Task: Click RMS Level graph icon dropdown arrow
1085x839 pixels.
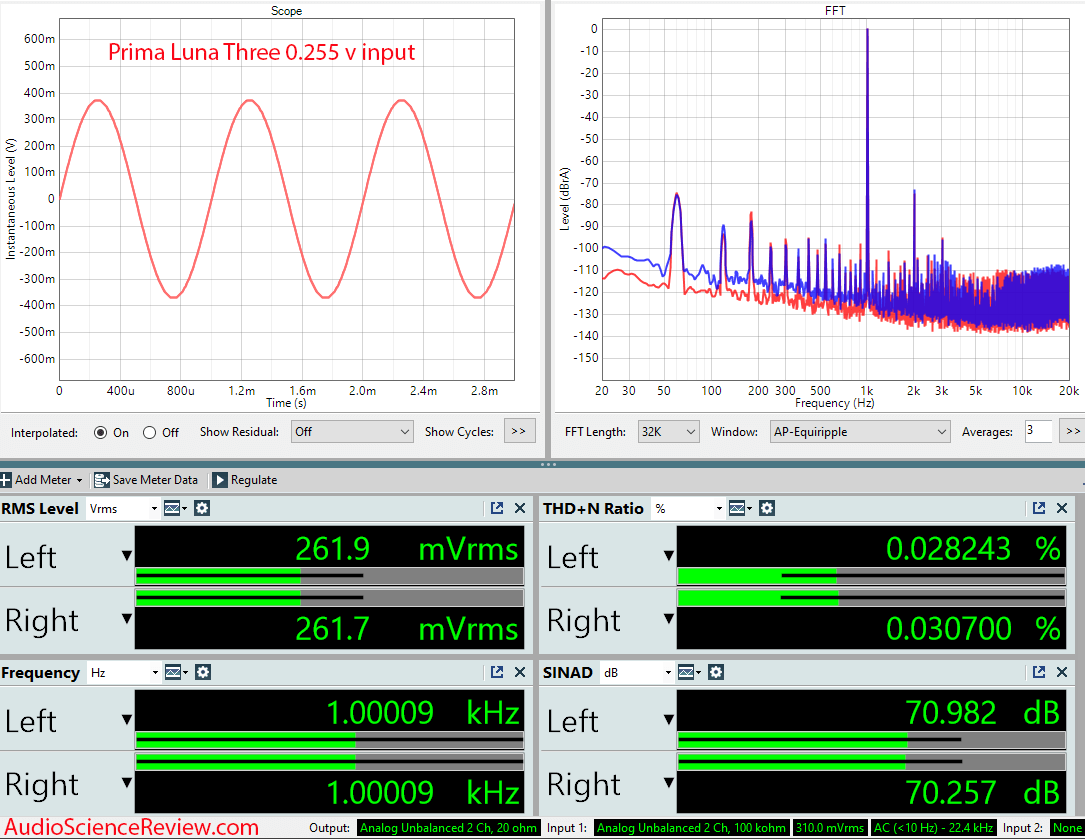Action: (x=185, y=509)
